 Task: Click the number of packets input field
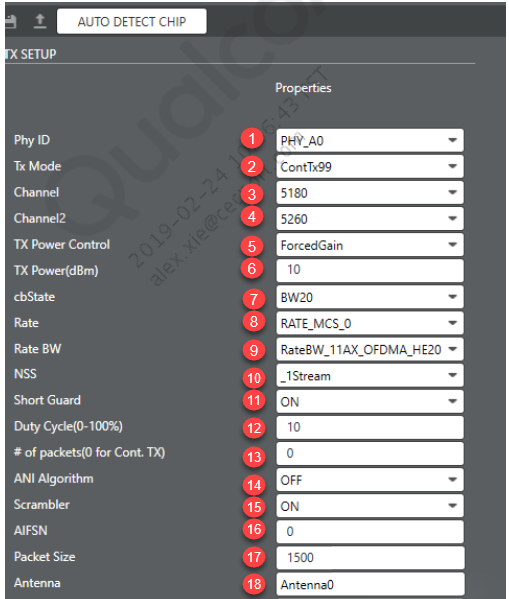point(370,453)
